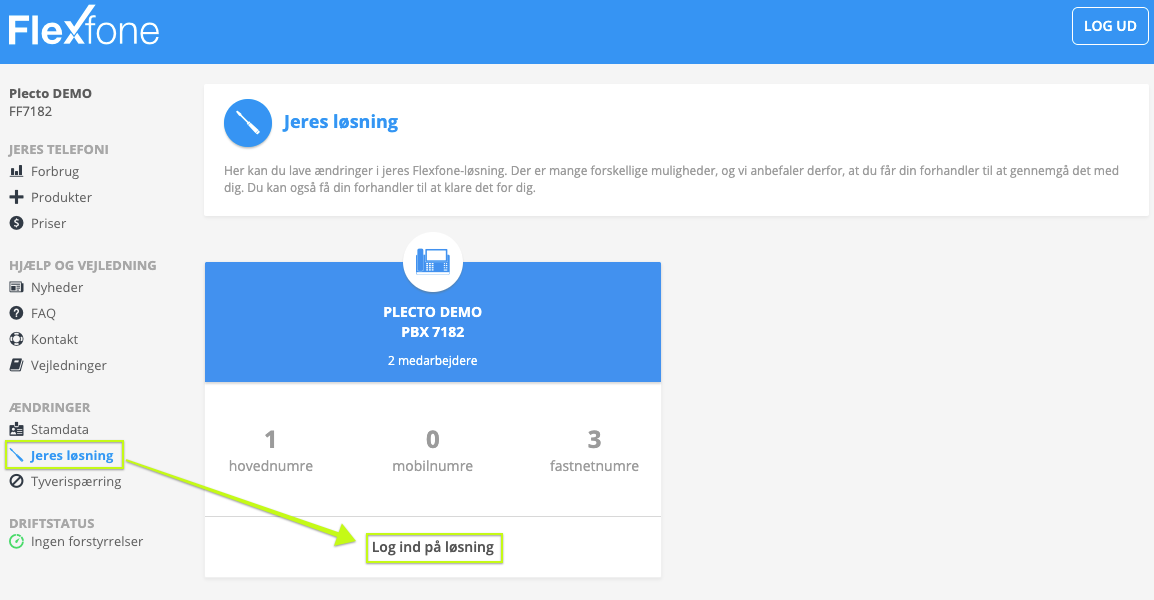
Task: Click the Priser dollar icon
Action: pyautogui.click(x=16, y=222)
